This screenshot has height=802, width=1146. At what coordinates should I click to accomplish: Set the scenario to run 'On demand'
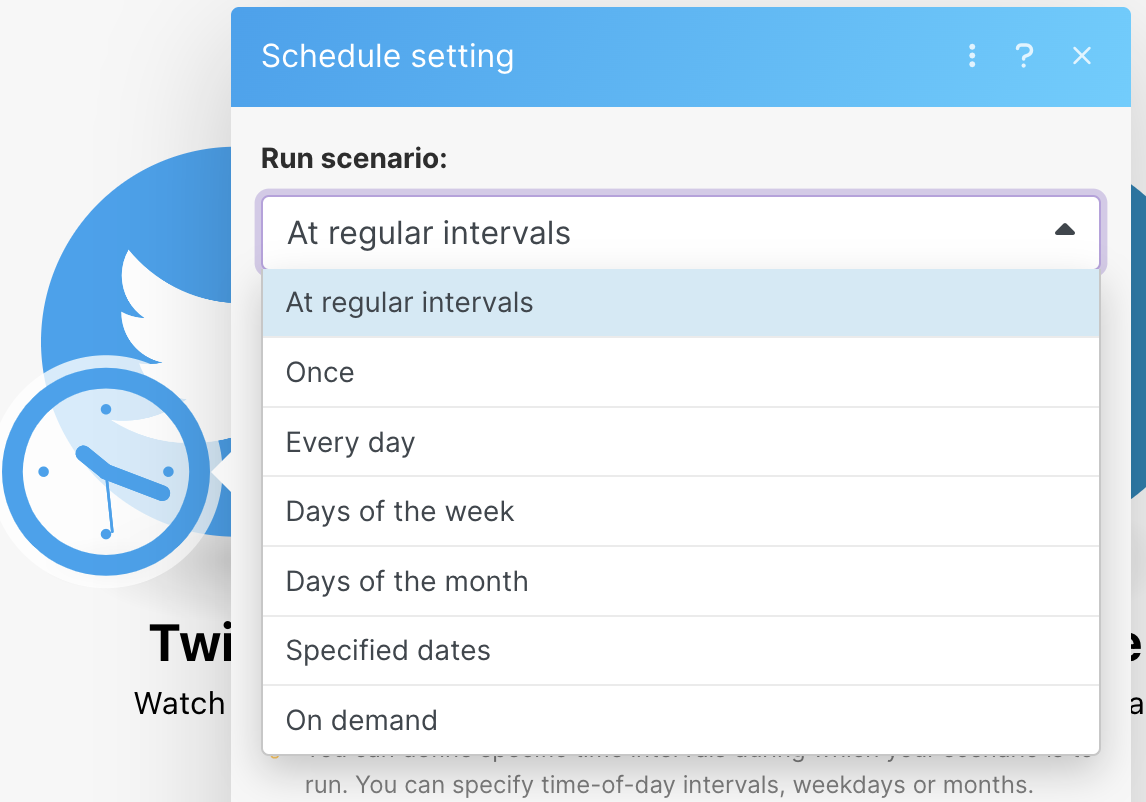(x=362, y=720)
